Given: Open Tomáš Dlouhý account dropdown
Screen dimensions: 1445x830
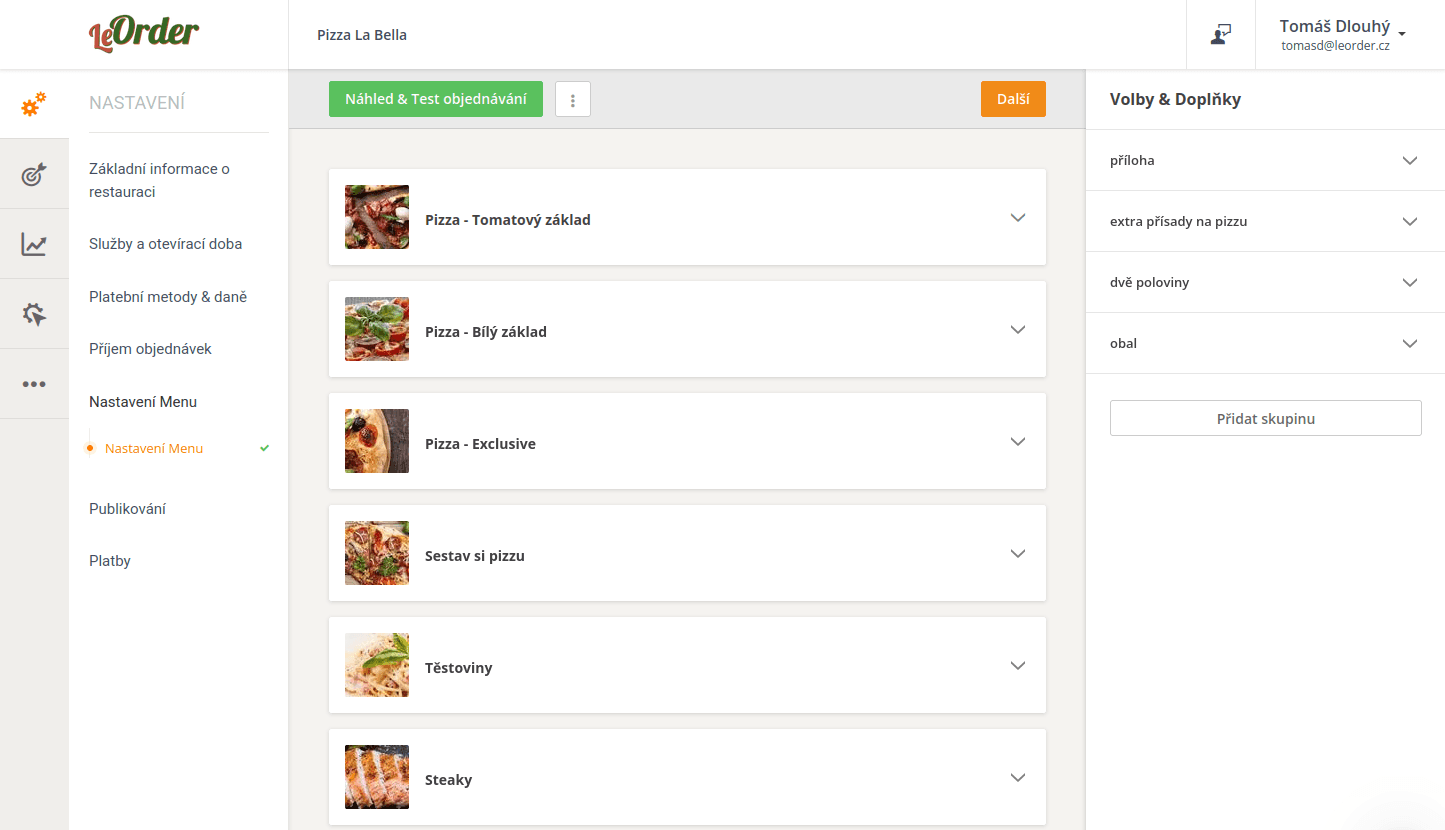Looking at the screenshot, I should [x=1342, y=34].
